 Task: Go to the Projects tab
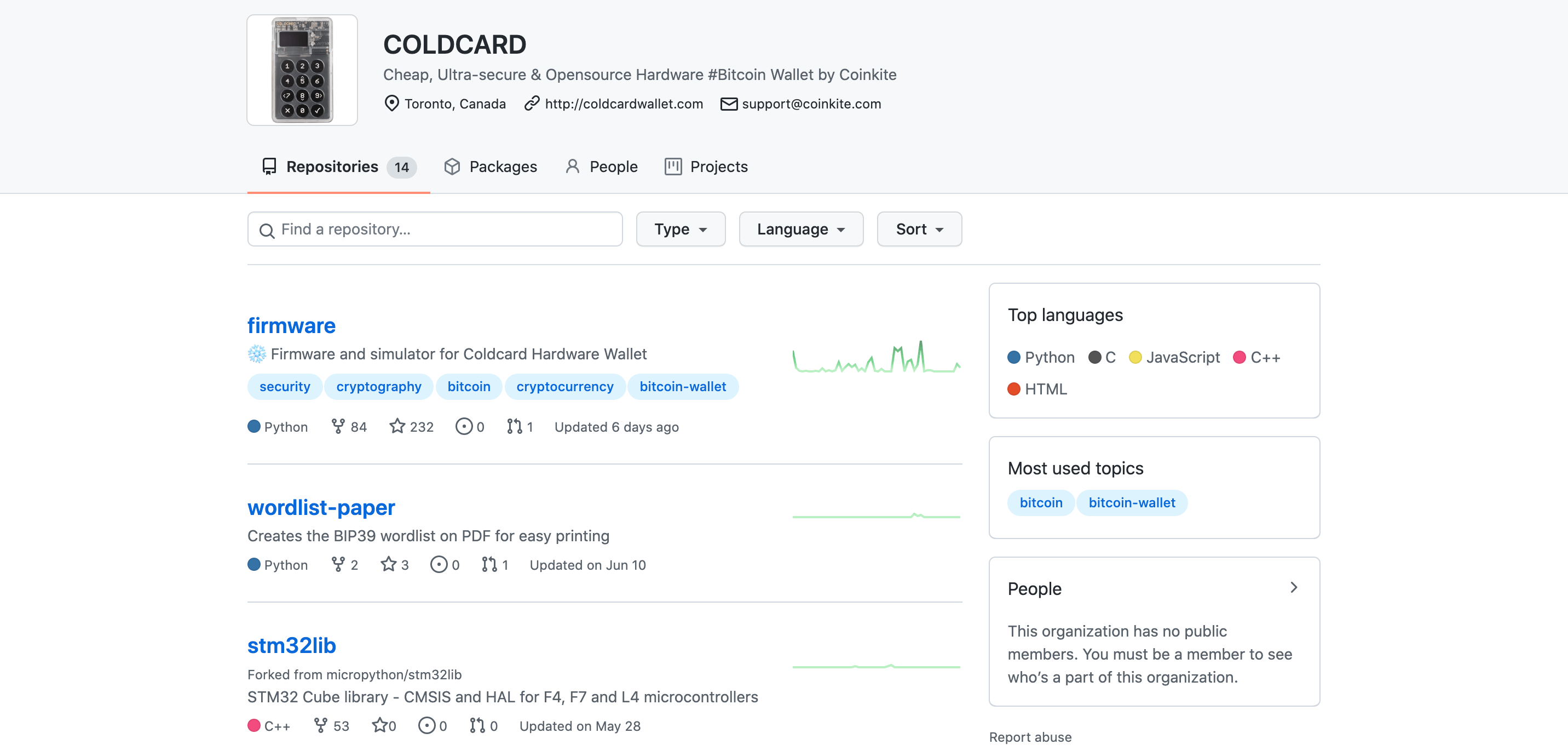(706, 167)
